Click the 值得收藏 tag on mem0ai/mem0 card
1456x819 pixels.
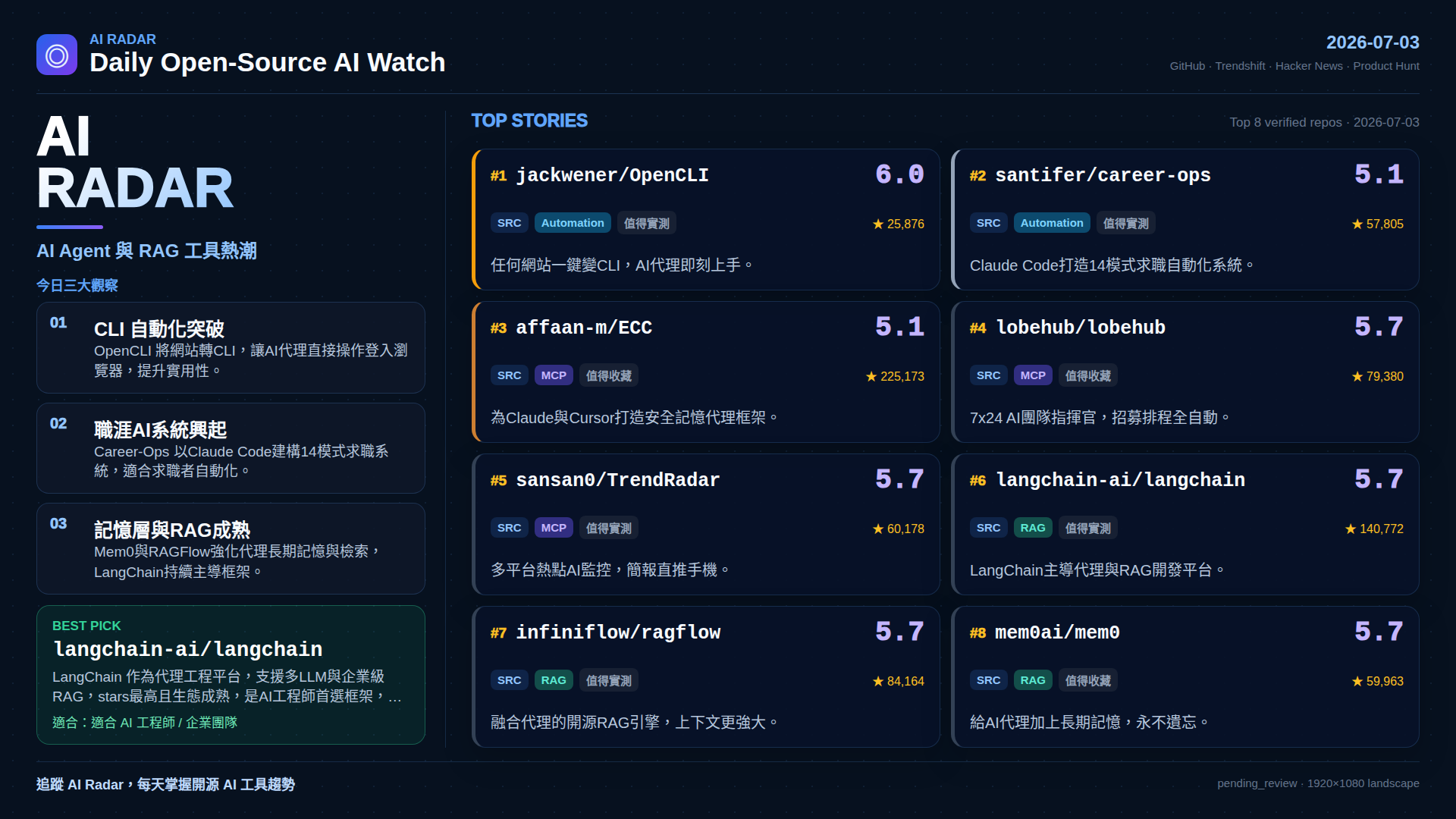point(1088,680)
